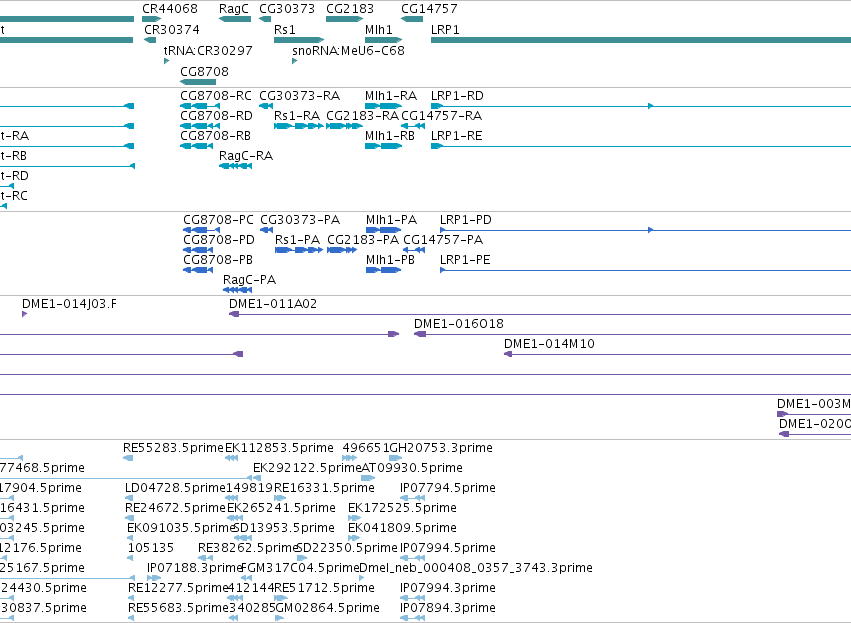The height and width of the screenshot is (623, 851).
Task: Open the CG30373 gene label
Action: [x=287, y=9]
